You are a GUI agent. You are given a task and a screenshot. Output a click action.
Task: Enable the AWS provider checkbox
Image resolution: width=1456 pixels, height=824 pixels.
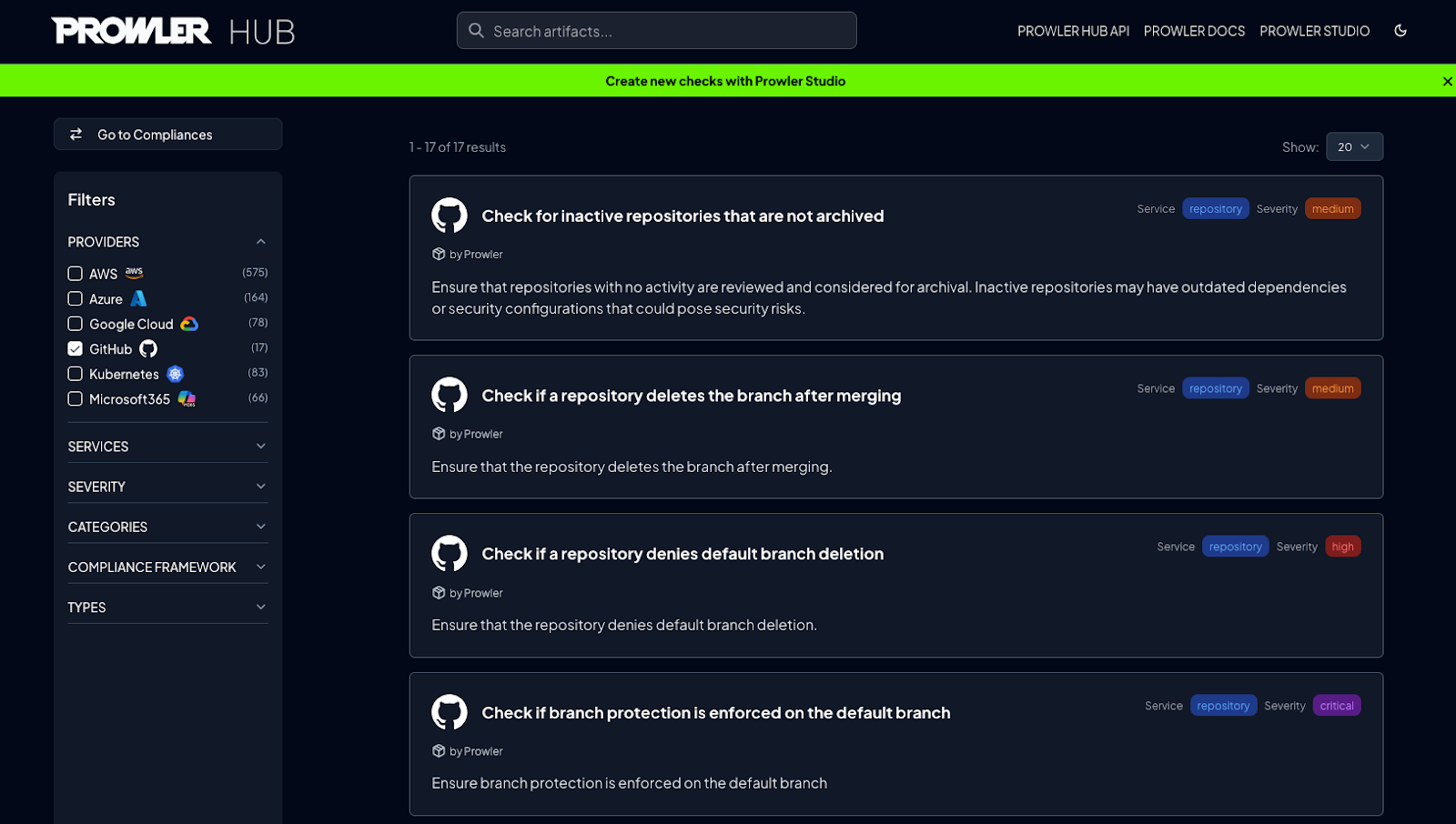[x=76, y=274]
